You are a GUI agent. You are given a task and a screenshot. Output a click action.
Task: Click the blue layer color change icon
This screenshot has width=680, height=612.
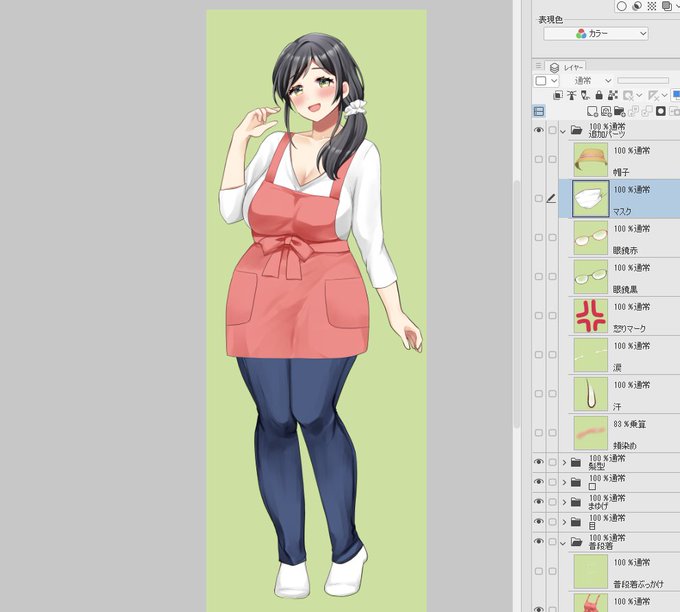click(676, 95)
